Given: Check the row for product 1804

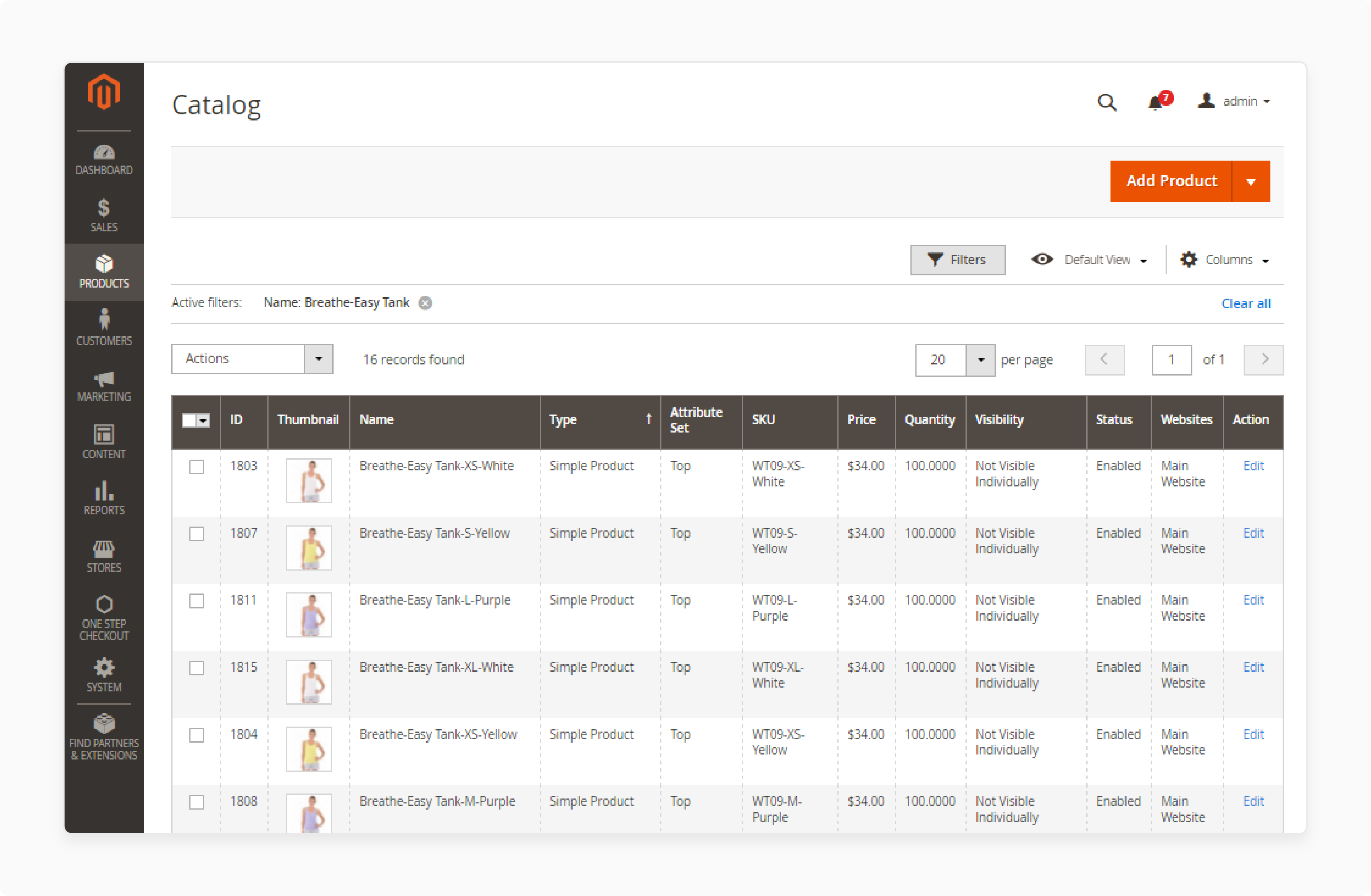Looking at the screenshot, I should click(197, 735).
